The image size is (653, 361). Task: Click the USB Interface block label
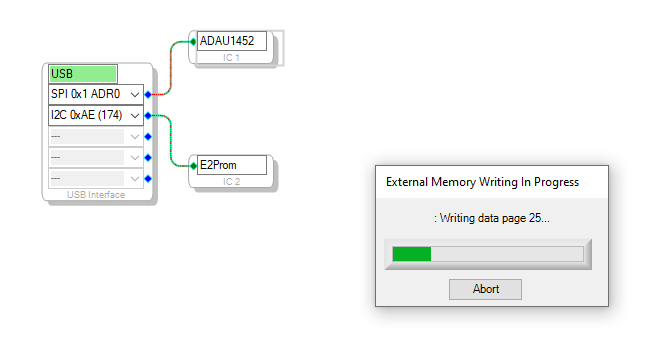[x=96, y=194]
